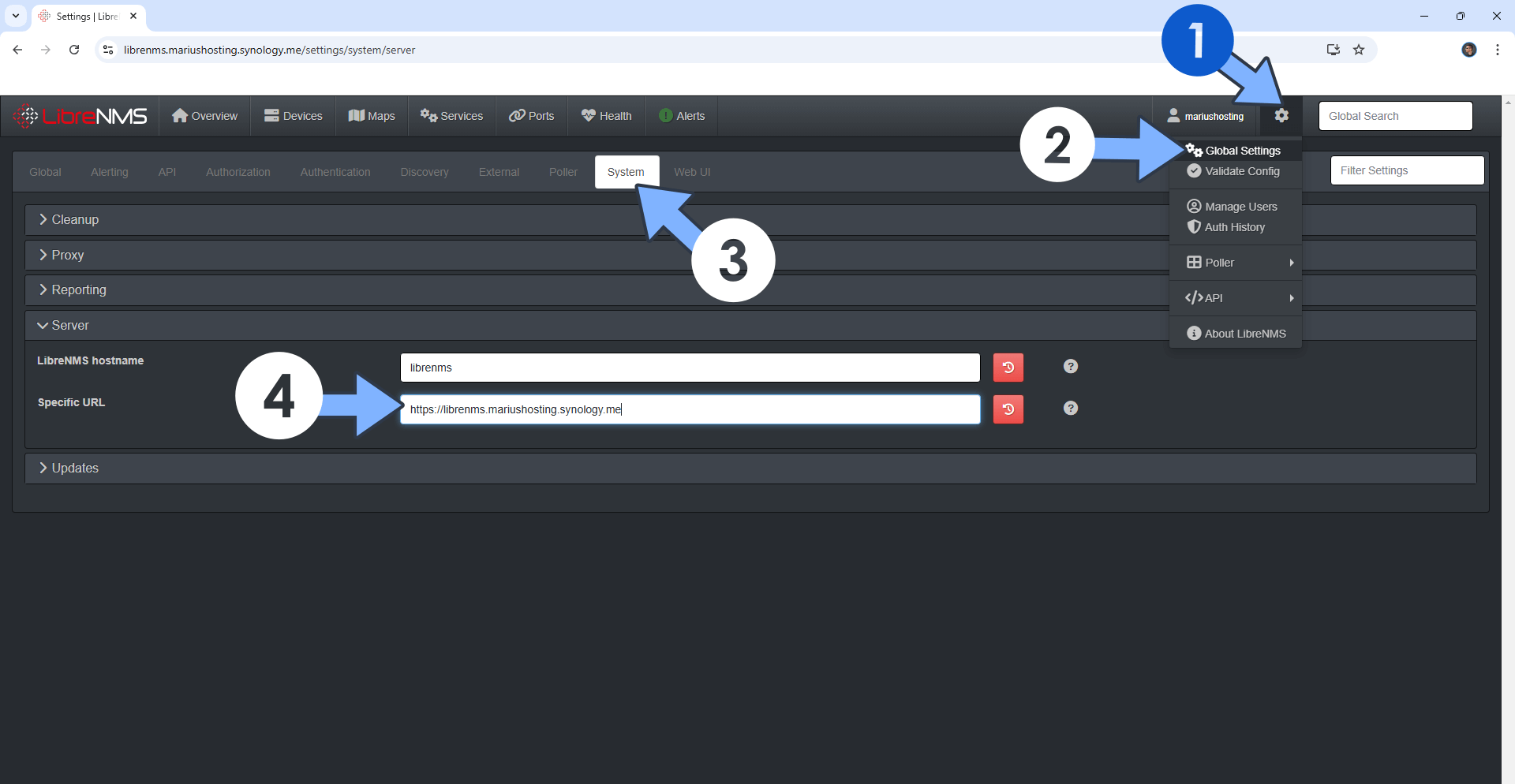Image resolution: width=1515 pixels, height=784 pixels.
Task: Open the Health menu
Action: coord(606,116)
